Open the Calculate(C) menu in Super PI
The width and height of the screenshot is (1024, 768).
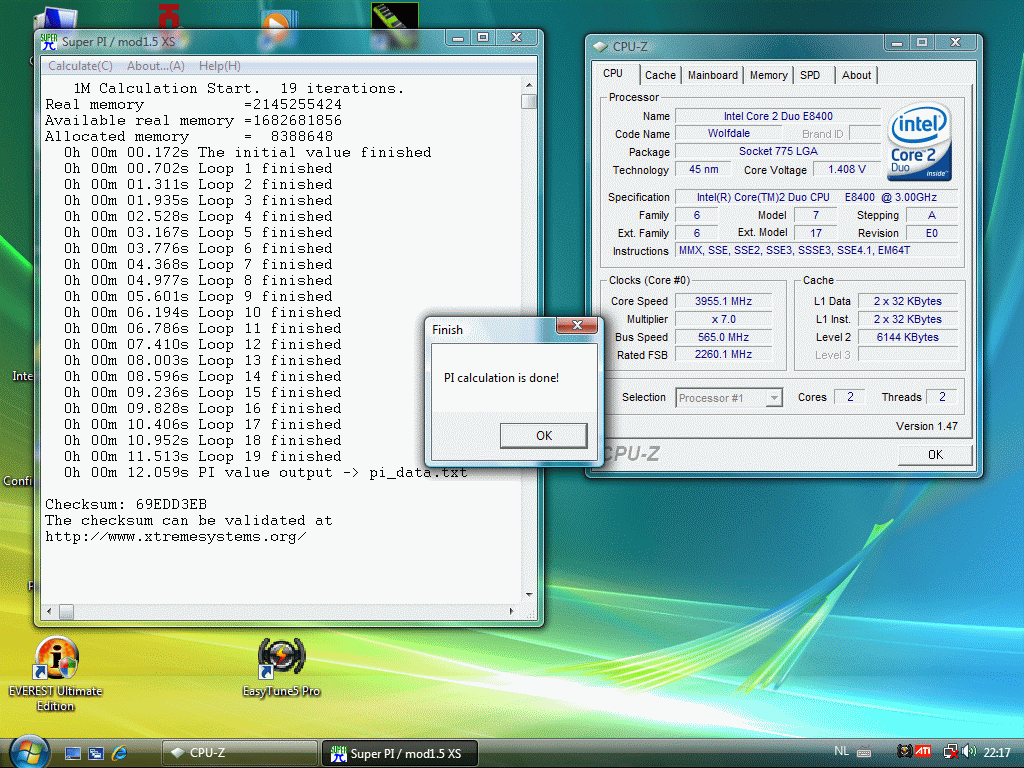pos(80,66)
